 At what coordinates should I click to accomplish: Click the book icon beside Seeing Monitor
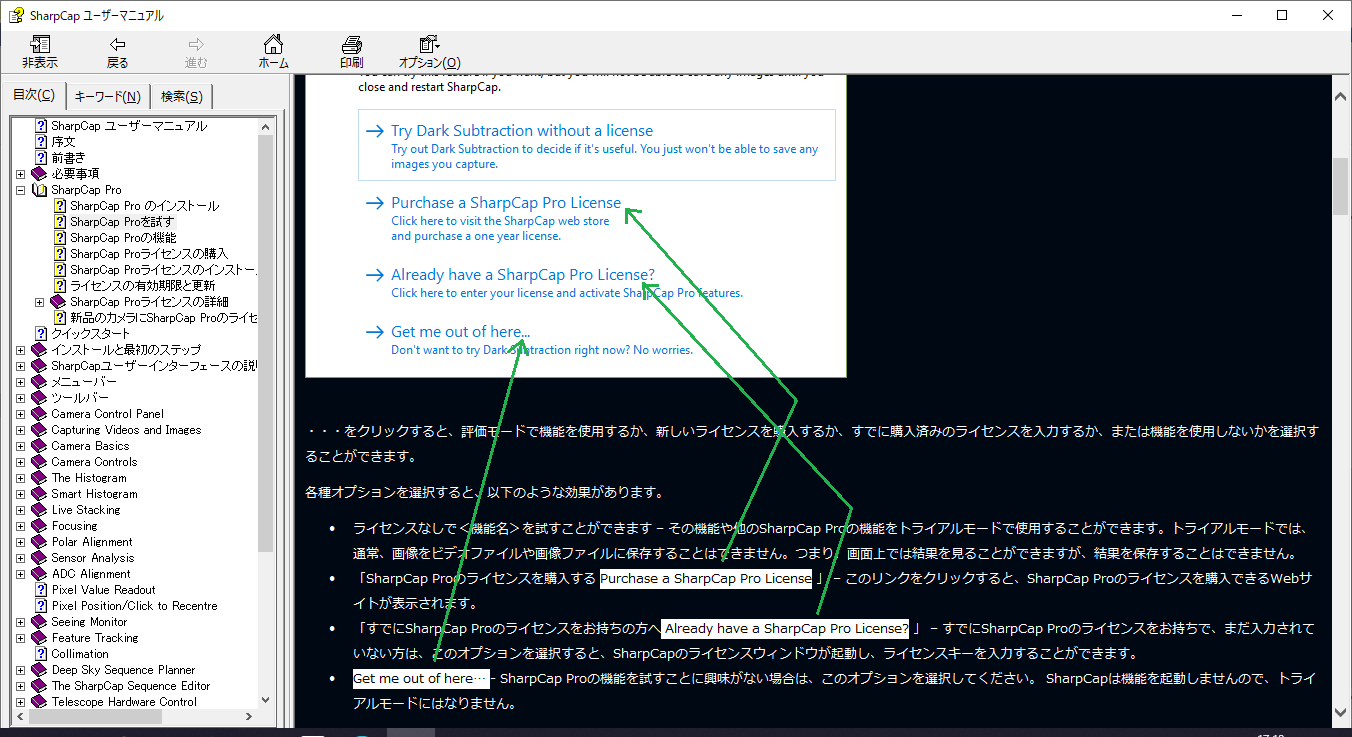(40, 622)
